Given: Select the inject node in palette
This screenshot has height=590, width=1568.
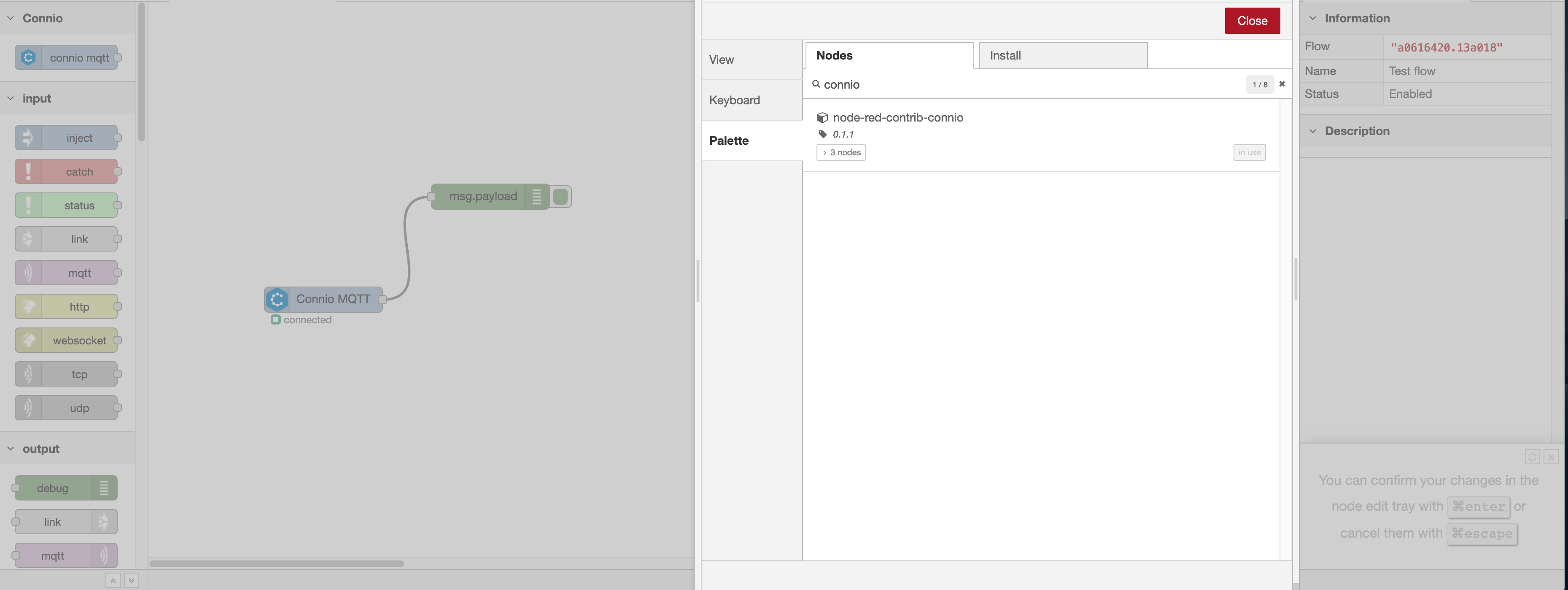Looking at the screenshot, I should coord(66,138).
